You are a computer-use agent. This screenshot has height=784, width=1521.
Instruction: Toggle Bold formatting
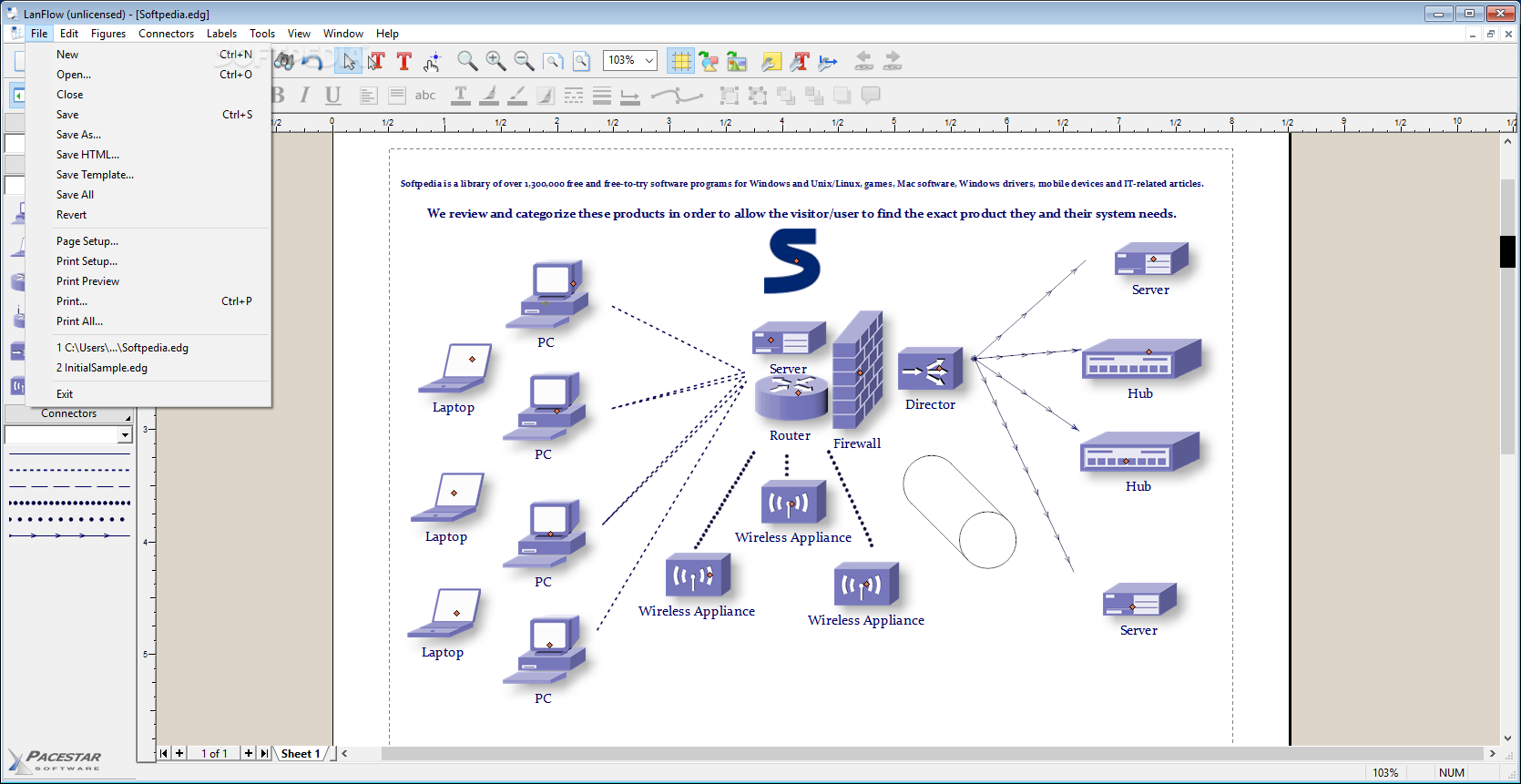click(279, 95)
